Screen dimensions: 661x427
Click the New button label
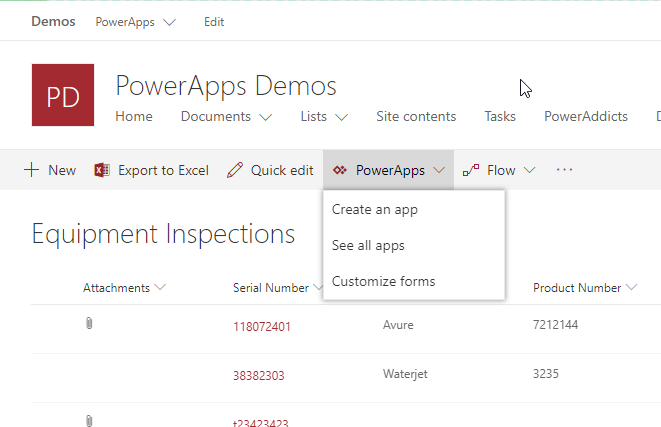[x=62, y=170]
